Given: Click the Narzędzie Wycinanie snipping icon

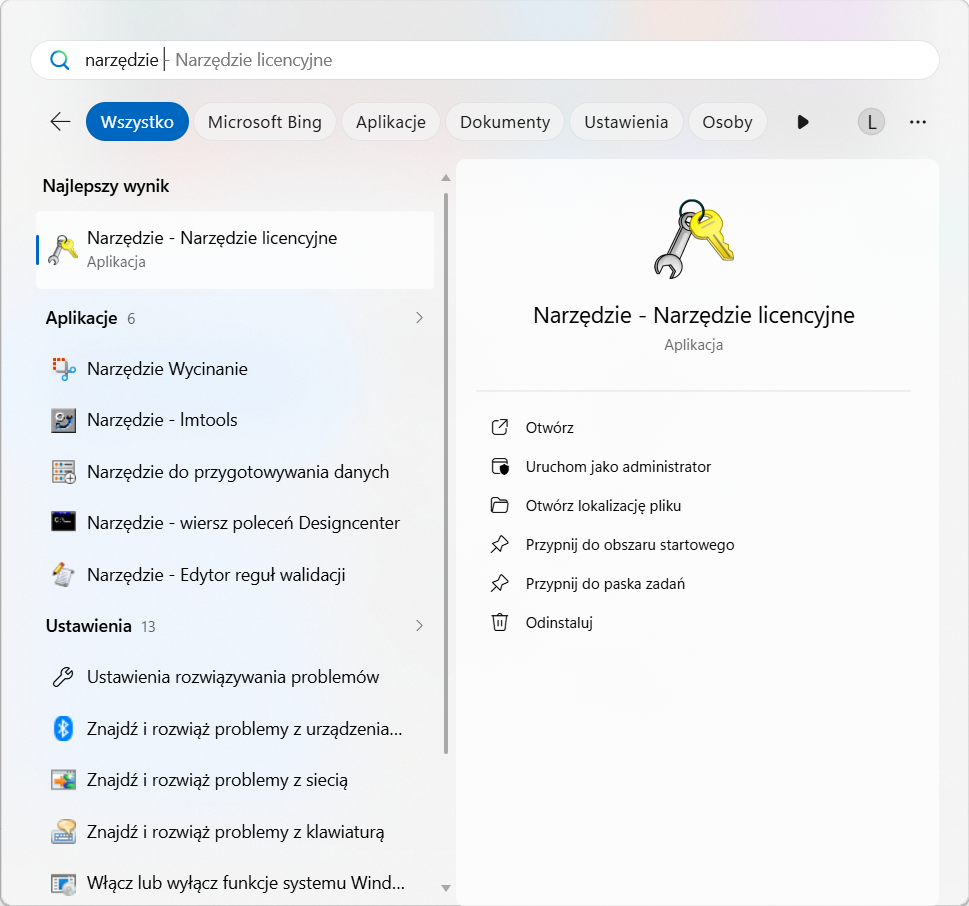Looking at the screenshot, I should 64,369.
